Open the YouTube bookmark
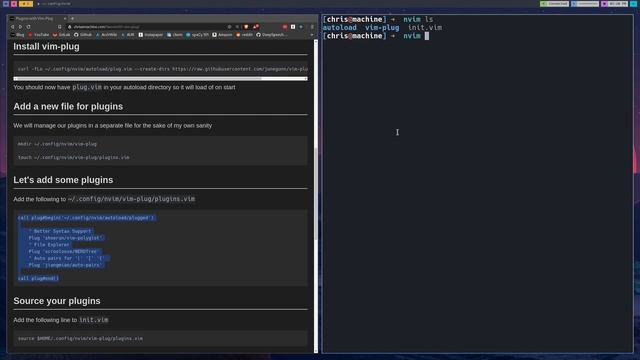Image resolution: width=640 pixels, height=360 pixels. [x=39, y=35]
